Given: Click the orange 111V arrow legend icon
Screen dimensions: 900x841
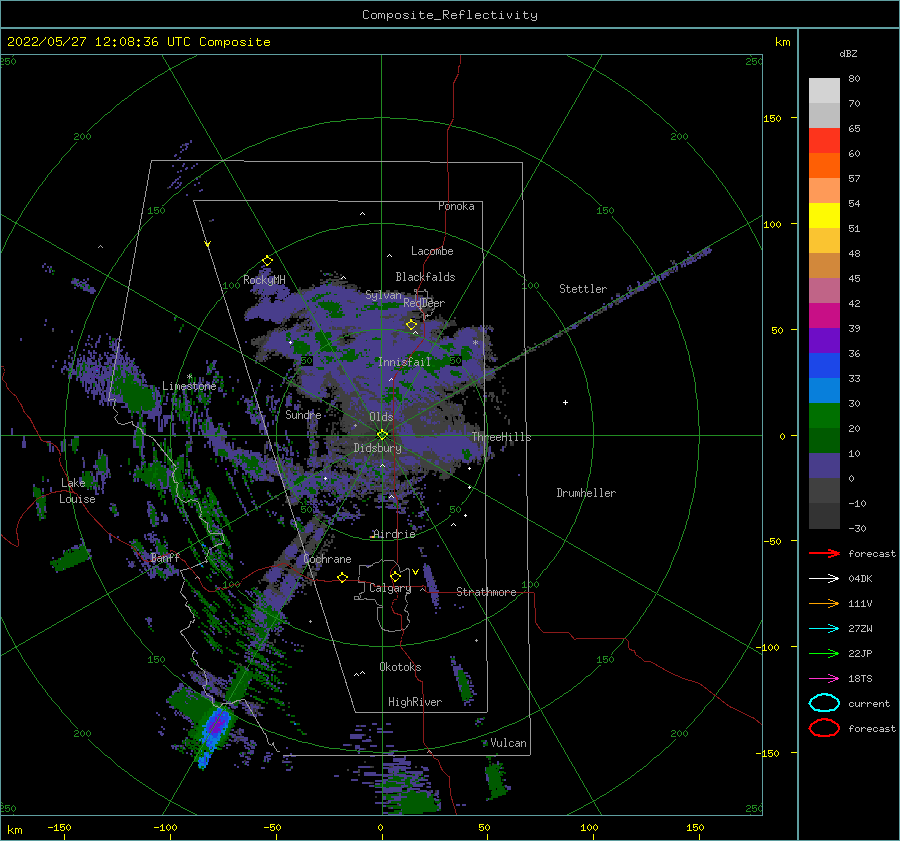Looking at the screenshot, I should pos(824,603).
